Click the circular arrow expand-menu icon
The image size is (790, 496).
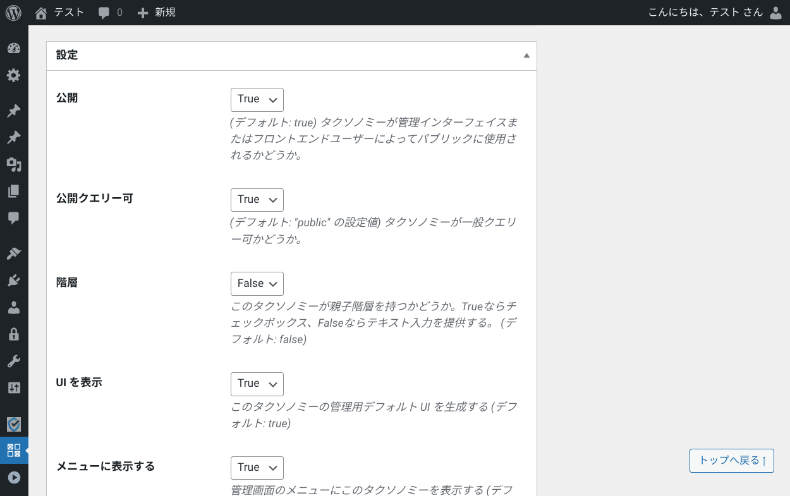pos(14,477)
